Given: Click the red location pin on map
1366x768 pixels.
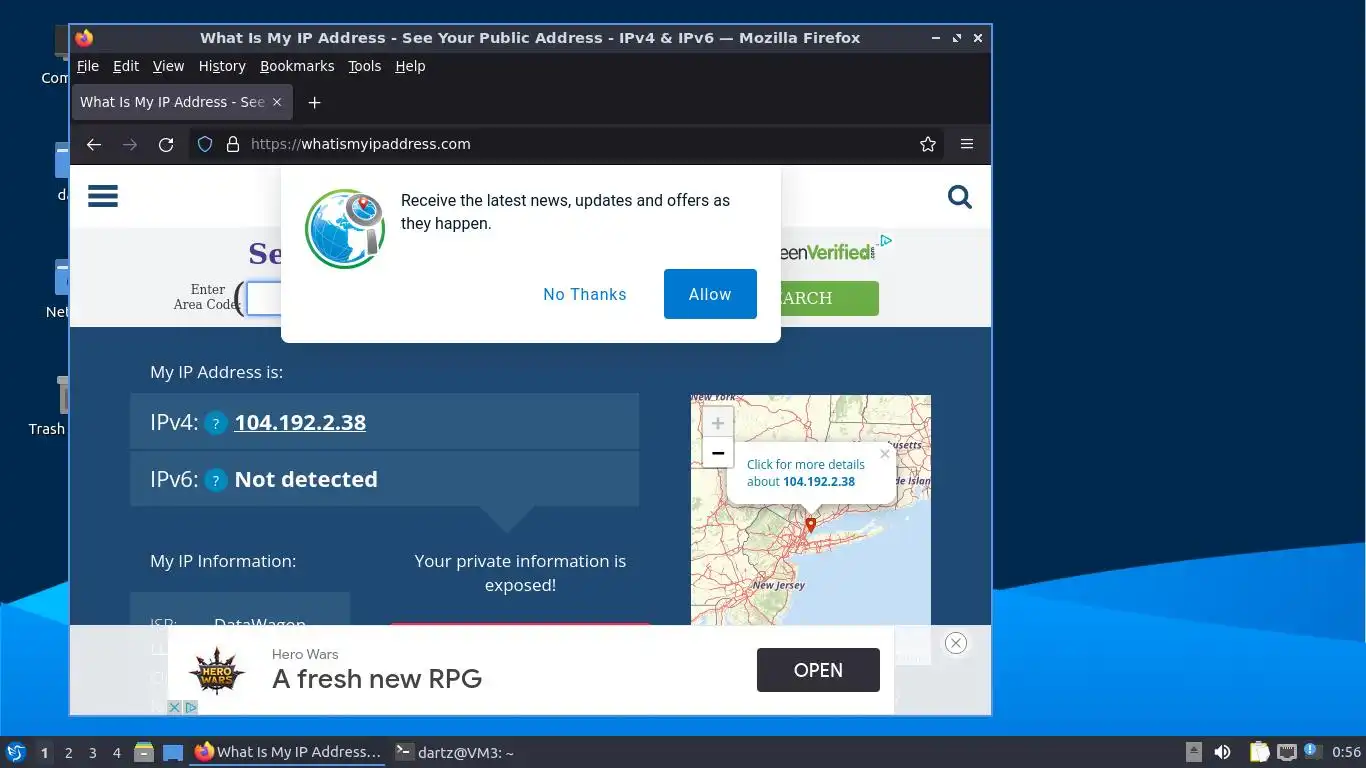Looking at the screenshot, I should tap(811, 524).
